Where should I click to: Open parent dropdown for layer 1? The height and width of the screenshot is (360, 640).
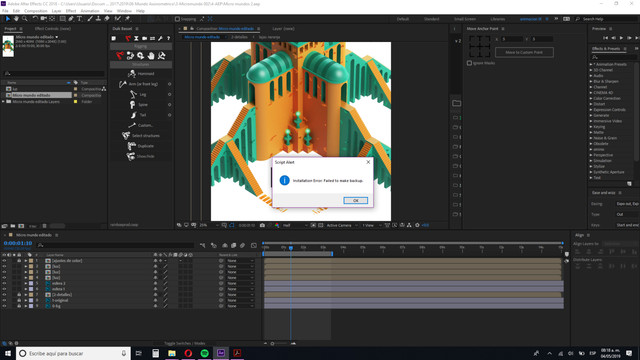click(x=240, y=260)
